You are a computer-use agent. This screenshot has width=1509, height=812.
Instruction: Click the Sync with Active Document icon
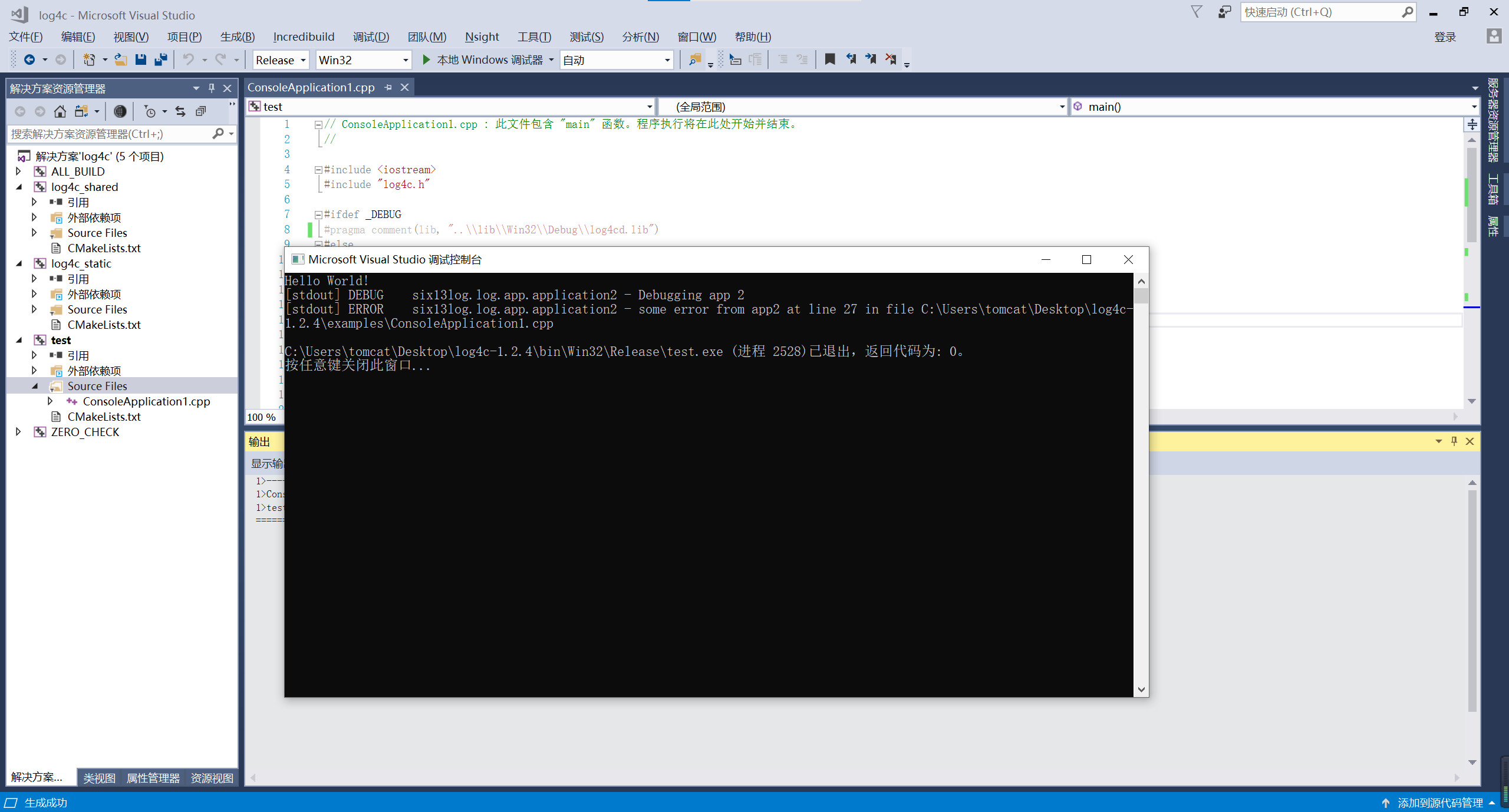coord(180,111)
